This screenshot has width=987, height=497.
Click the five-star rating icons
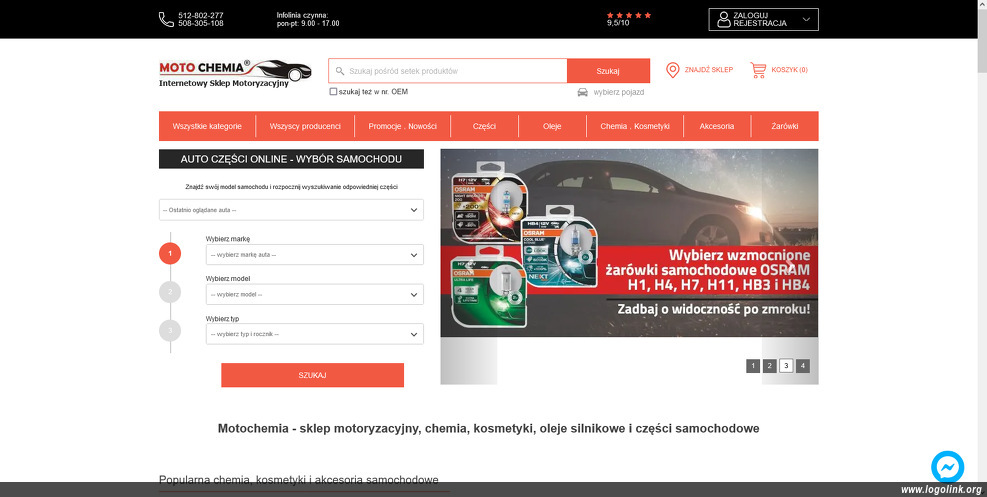(x=629, y=15)
